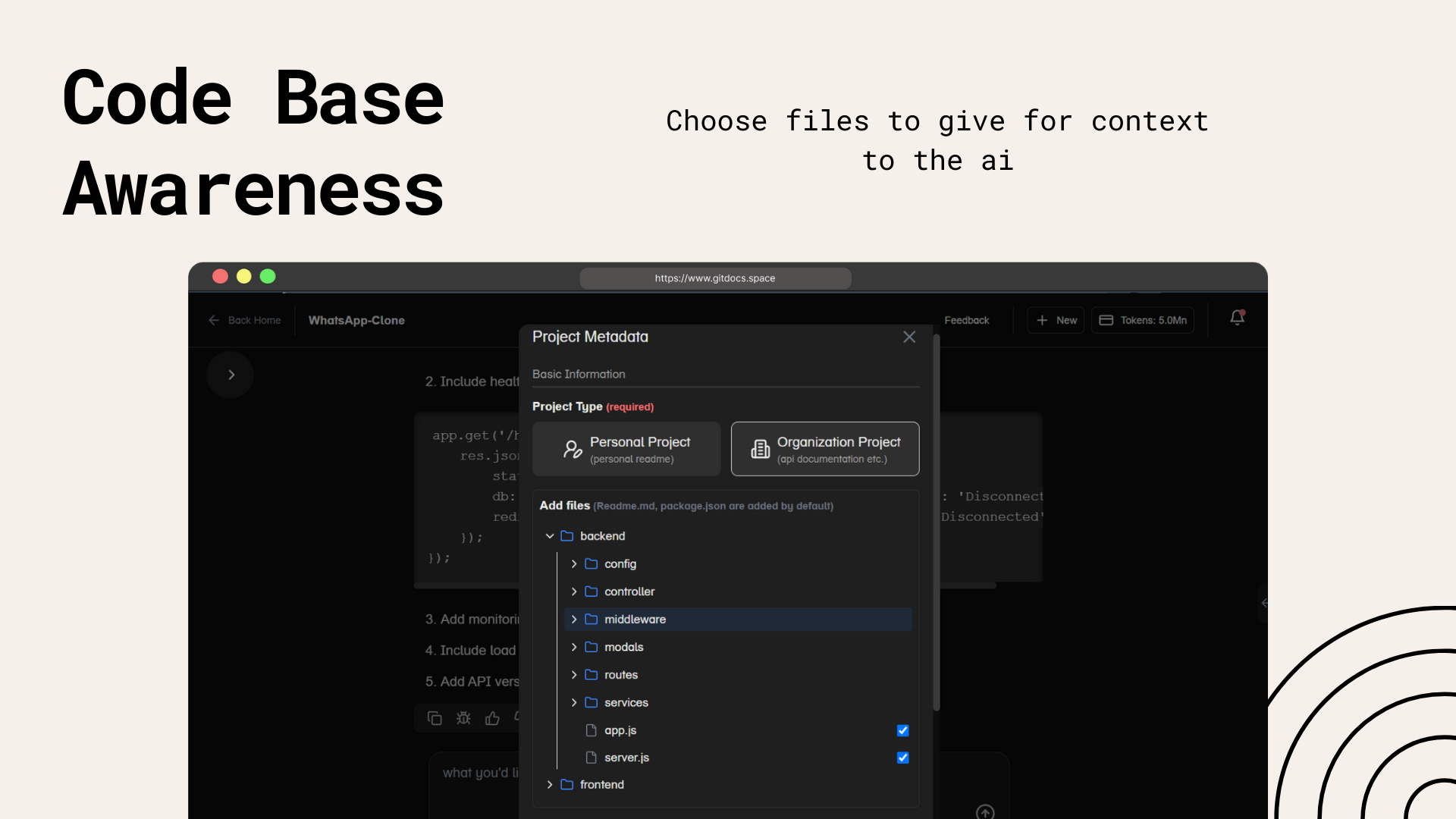The height and width of the screenshot is (819, 1456).
Task: Expand the frontend folder
Action: coord(550,785)
